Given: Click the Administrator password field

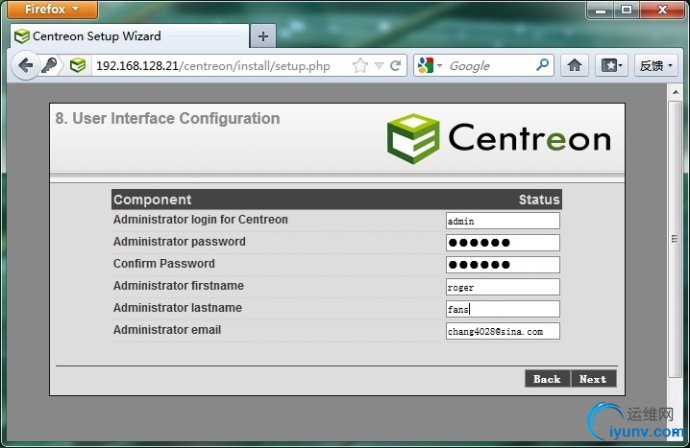Looking at the screenshot, I should 503,242.
